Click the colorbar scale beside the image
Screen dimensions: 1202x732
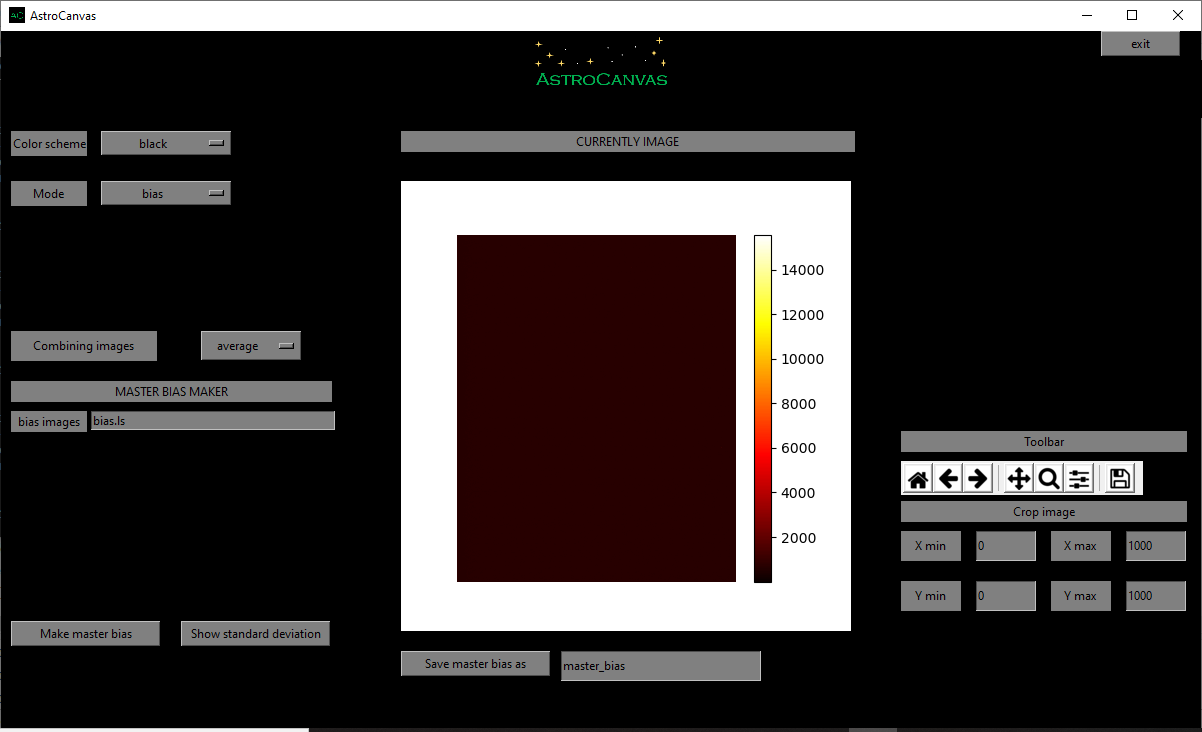[x=763, y=408]
